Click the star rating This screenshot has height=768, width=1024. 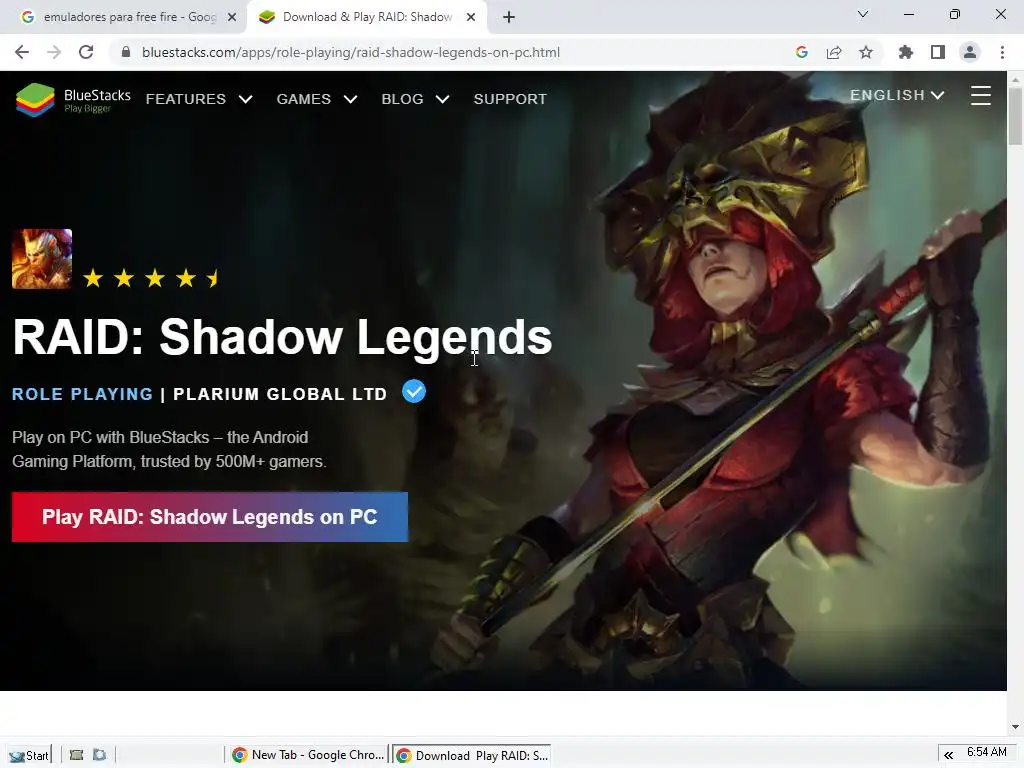[152, 279]
